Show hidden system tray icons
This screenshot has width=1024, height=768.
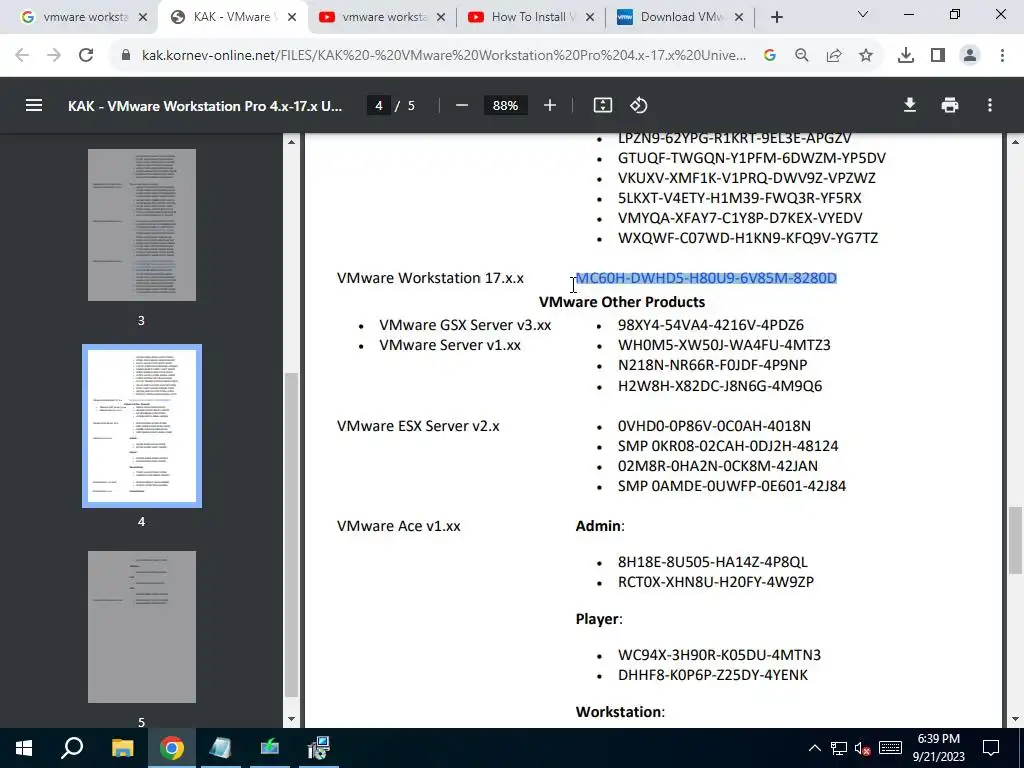click(x=814, y=748)
